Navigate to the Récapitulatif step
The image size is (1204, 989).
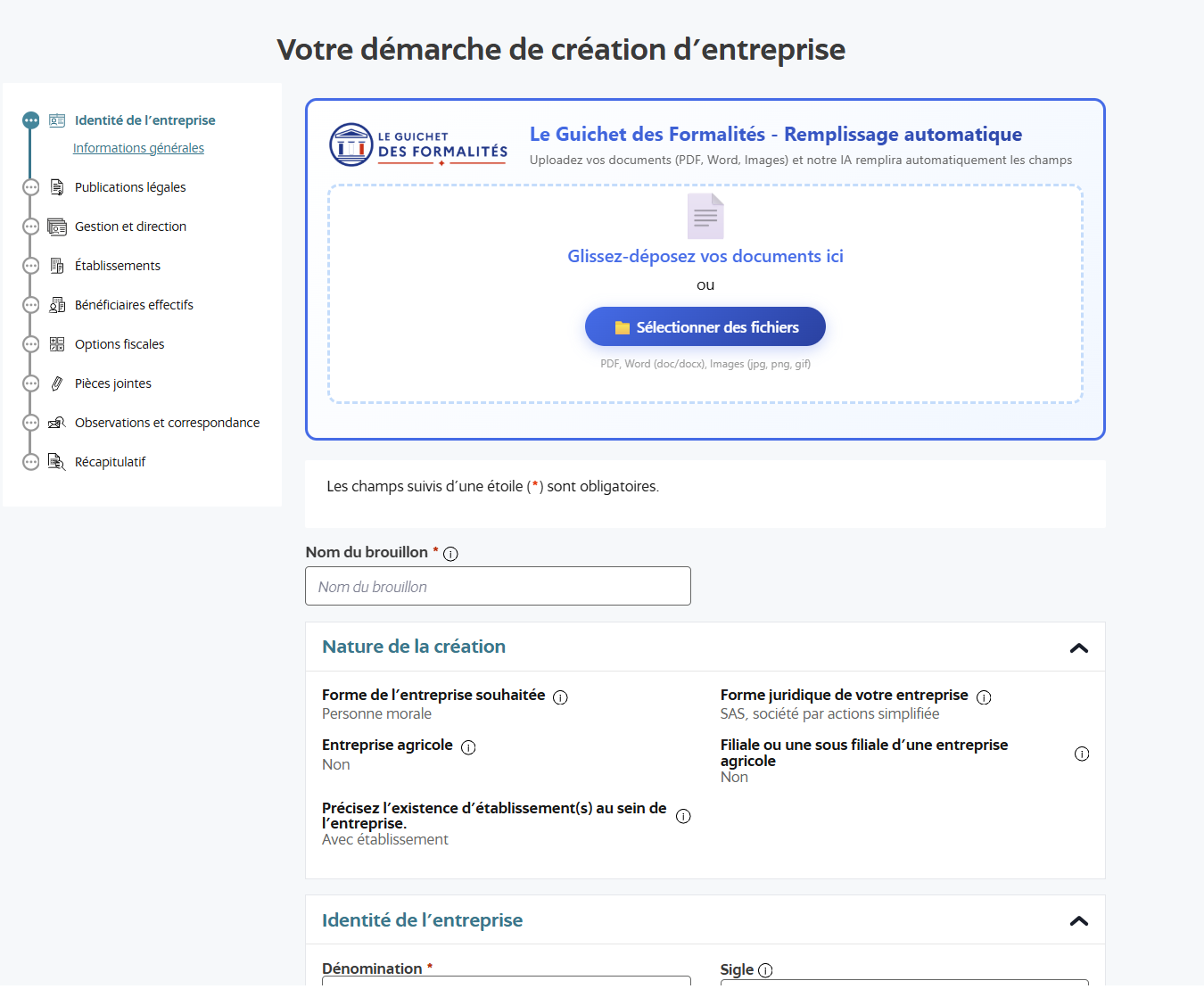coord(110,462)
